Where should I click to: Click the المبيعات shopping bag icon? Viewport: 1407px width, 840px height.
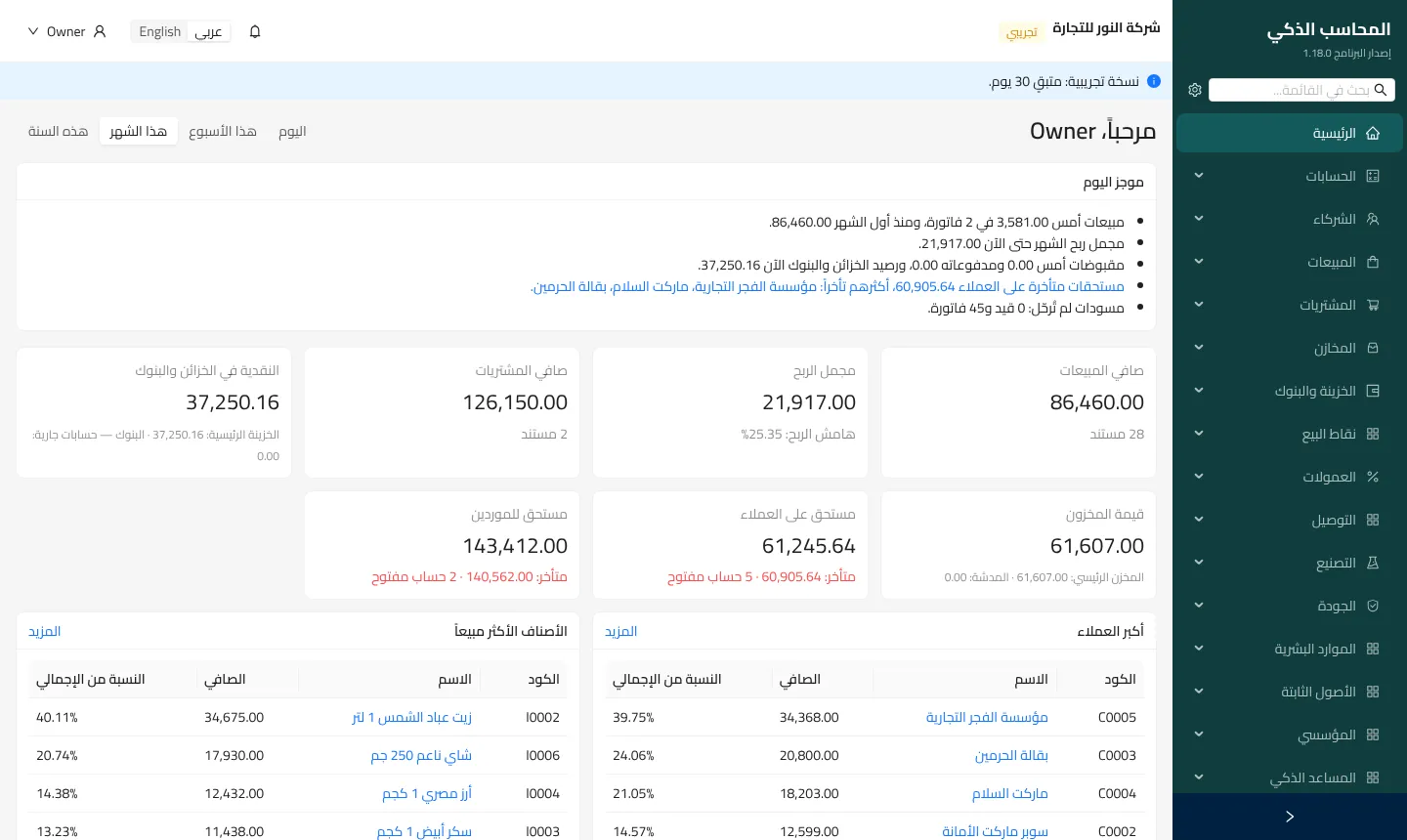pyautogui.click(x=1373, y=262)
